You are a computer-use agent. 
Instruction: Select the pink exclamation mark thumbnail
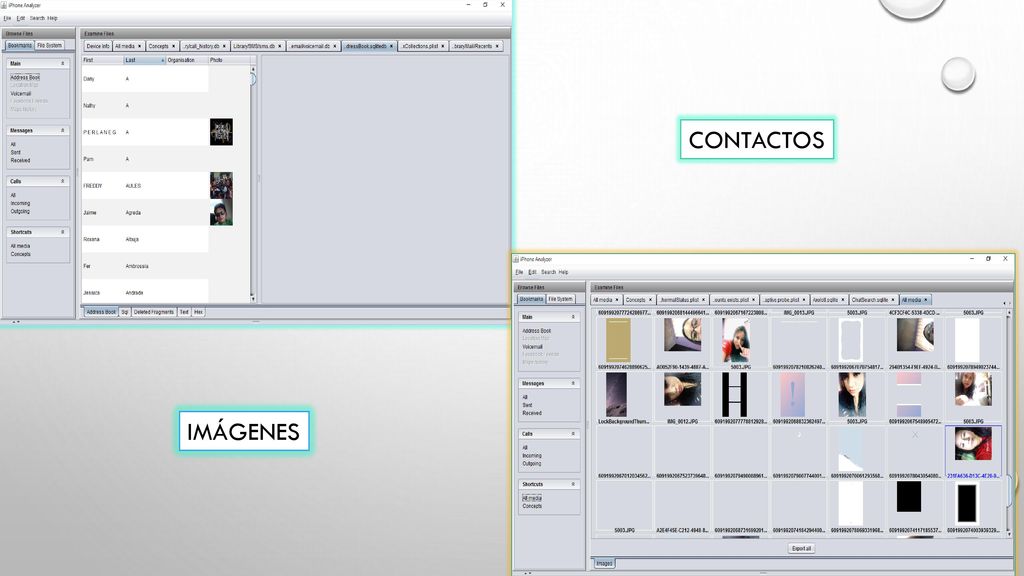pos(792,394)
